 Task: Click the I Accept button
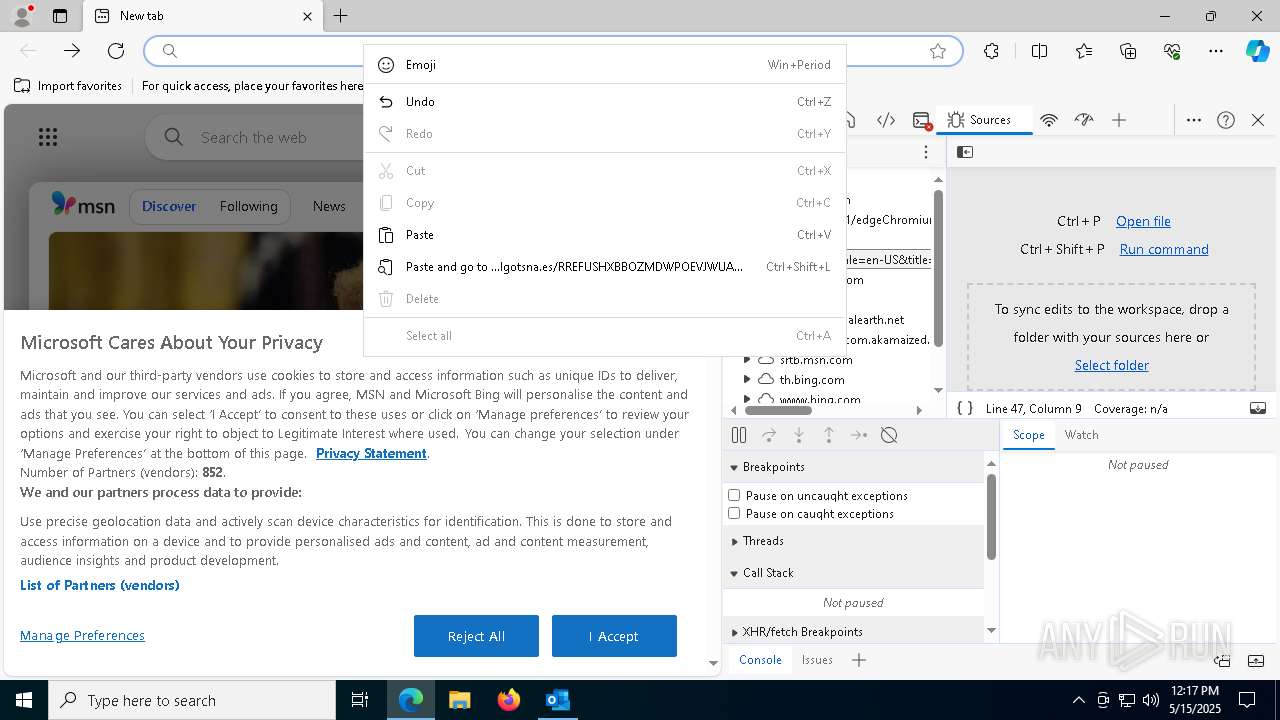(x=614, y=636)
